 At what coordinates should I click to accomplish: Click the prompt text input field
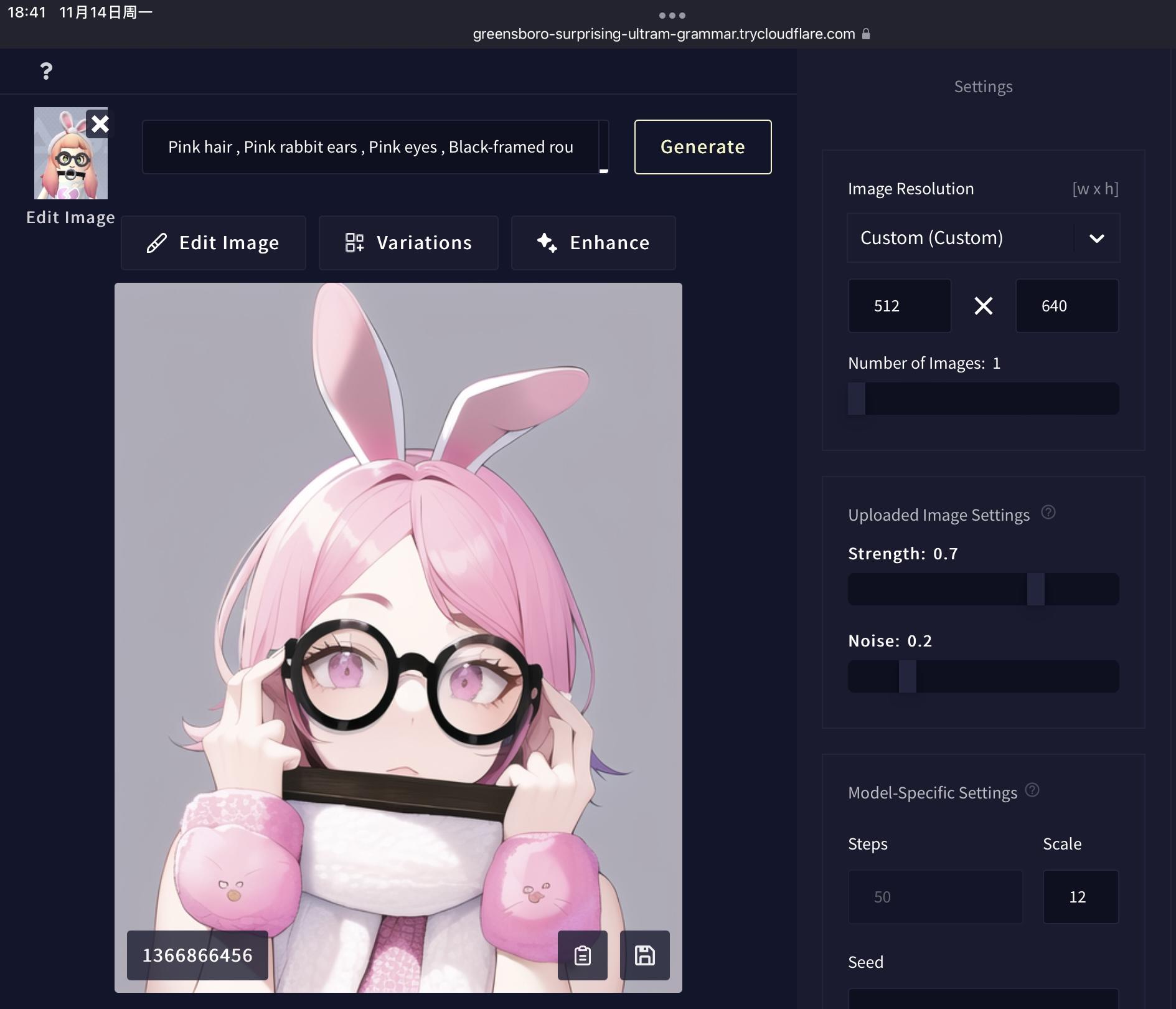click(x=370, y=147)
